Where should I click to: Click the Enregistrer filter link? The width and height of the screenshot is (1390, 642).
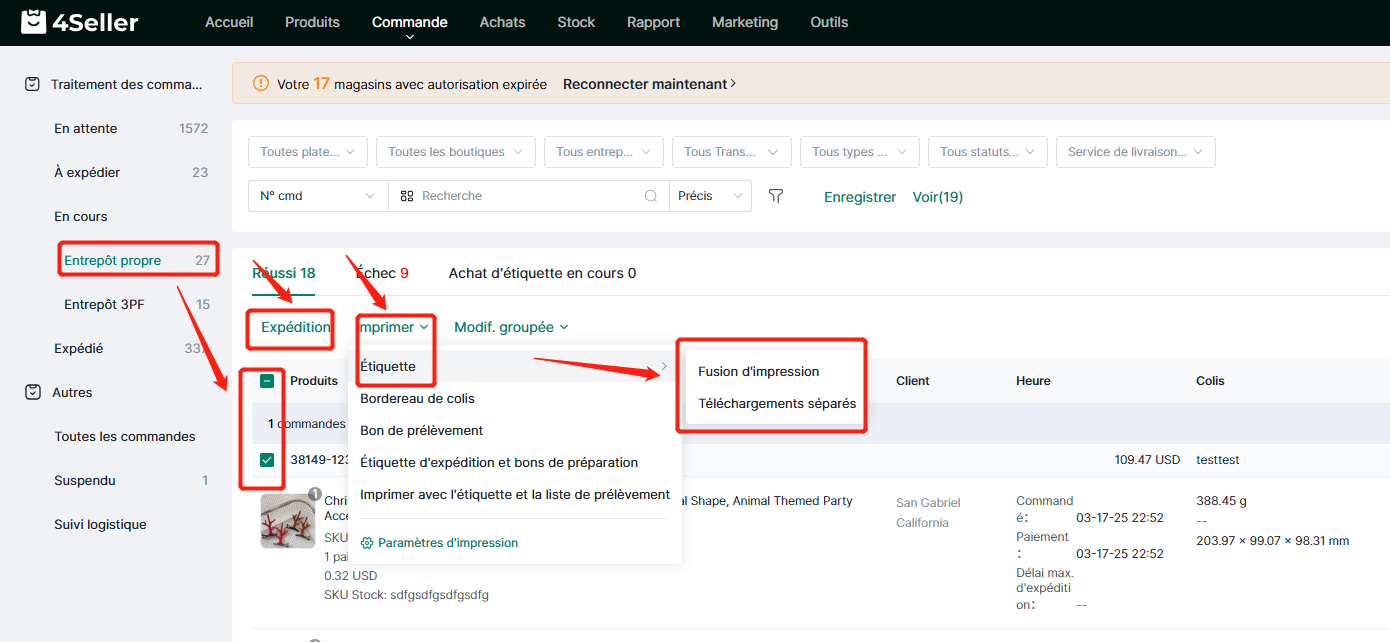tap(860, 197)
